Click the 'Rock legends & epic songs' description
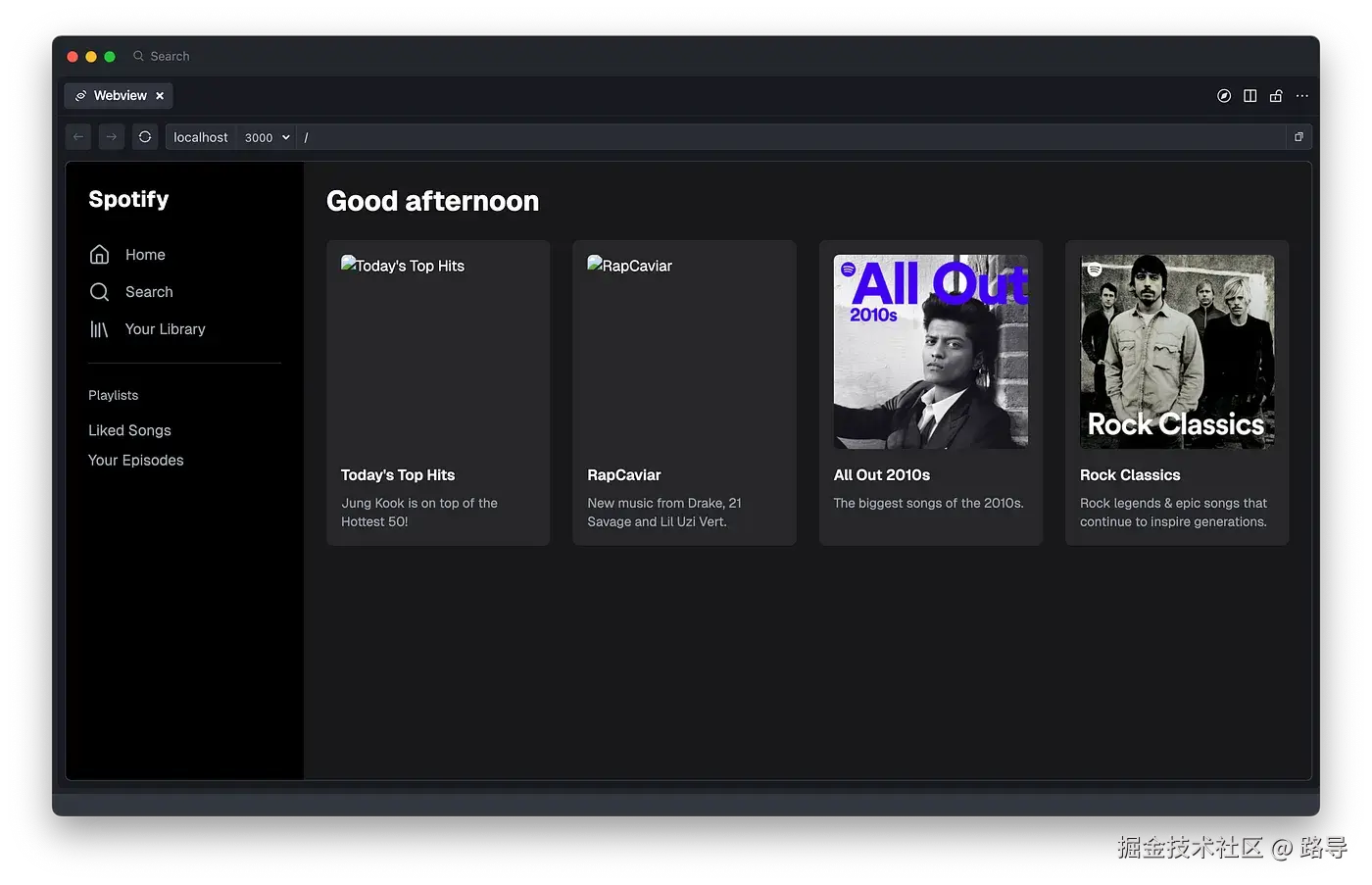The image size is (1372, 885). [1174, 513]
